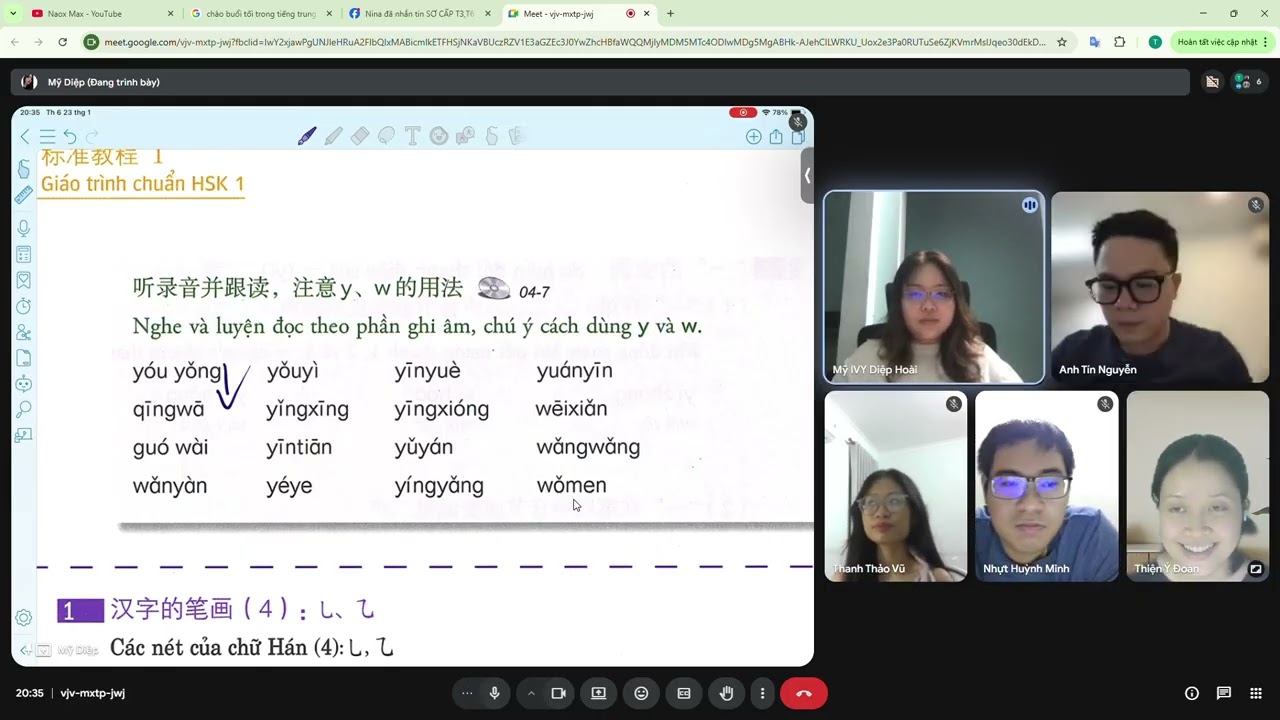Select Thanh Thảo Vũ video tile
Viewport: 1280px width, 720px height.
[896, 486]
